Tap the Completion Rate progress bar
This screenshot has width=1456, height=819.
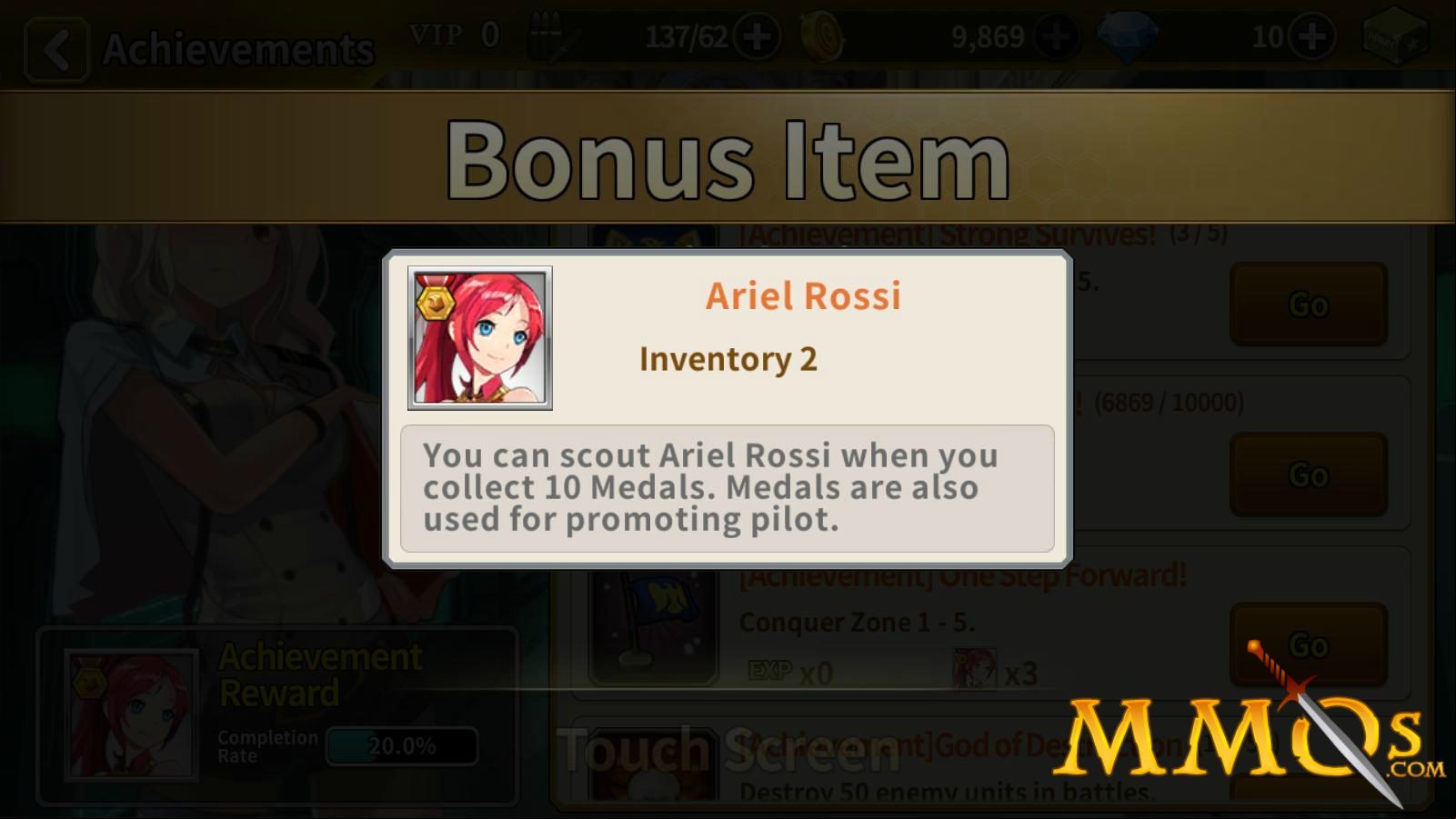tap(402, 746)
